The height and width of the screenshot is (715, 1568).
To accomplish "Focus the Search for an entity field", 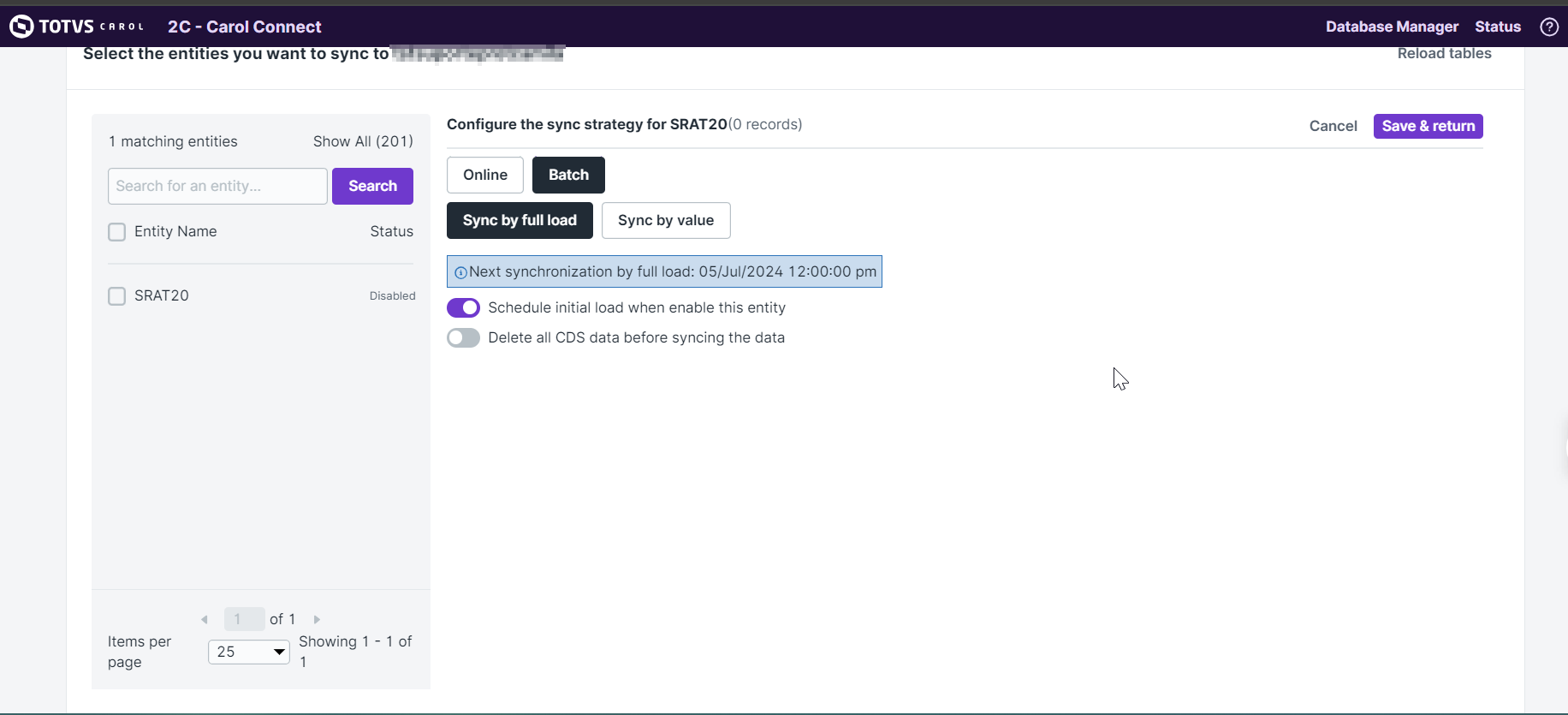I will tap(217, 186).
